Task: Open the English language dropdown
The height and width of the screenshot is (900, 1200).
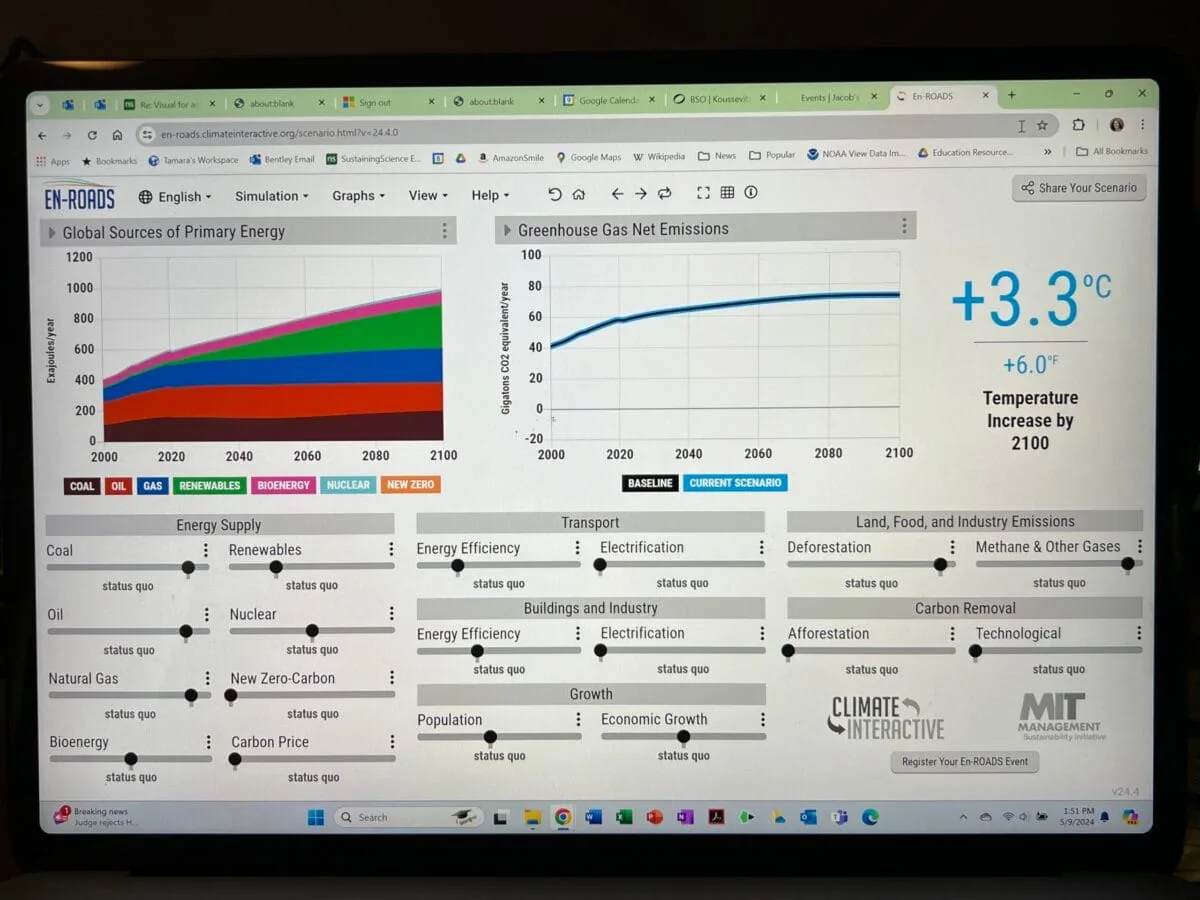Action: coord(175,197)
